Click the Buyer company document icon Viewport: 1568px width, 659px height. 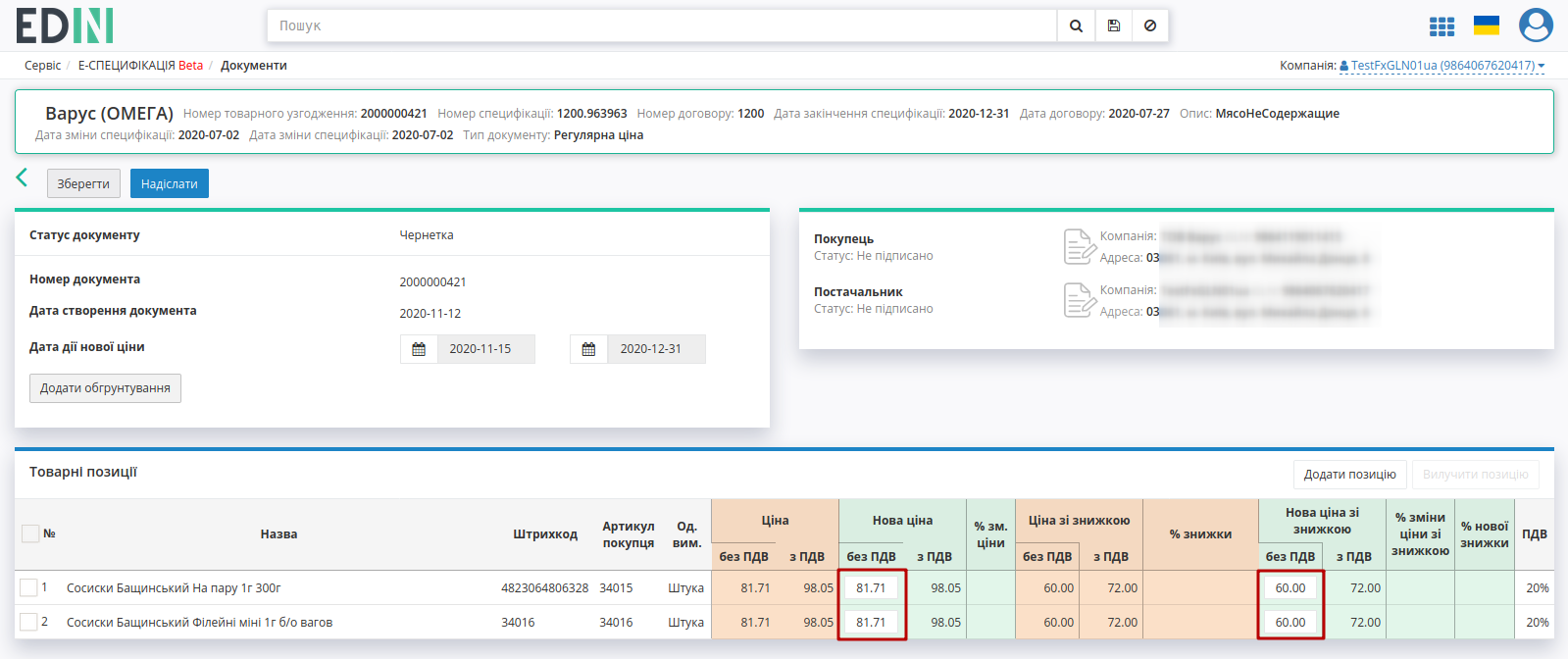pyautogui.click(x=1079, y=246)
